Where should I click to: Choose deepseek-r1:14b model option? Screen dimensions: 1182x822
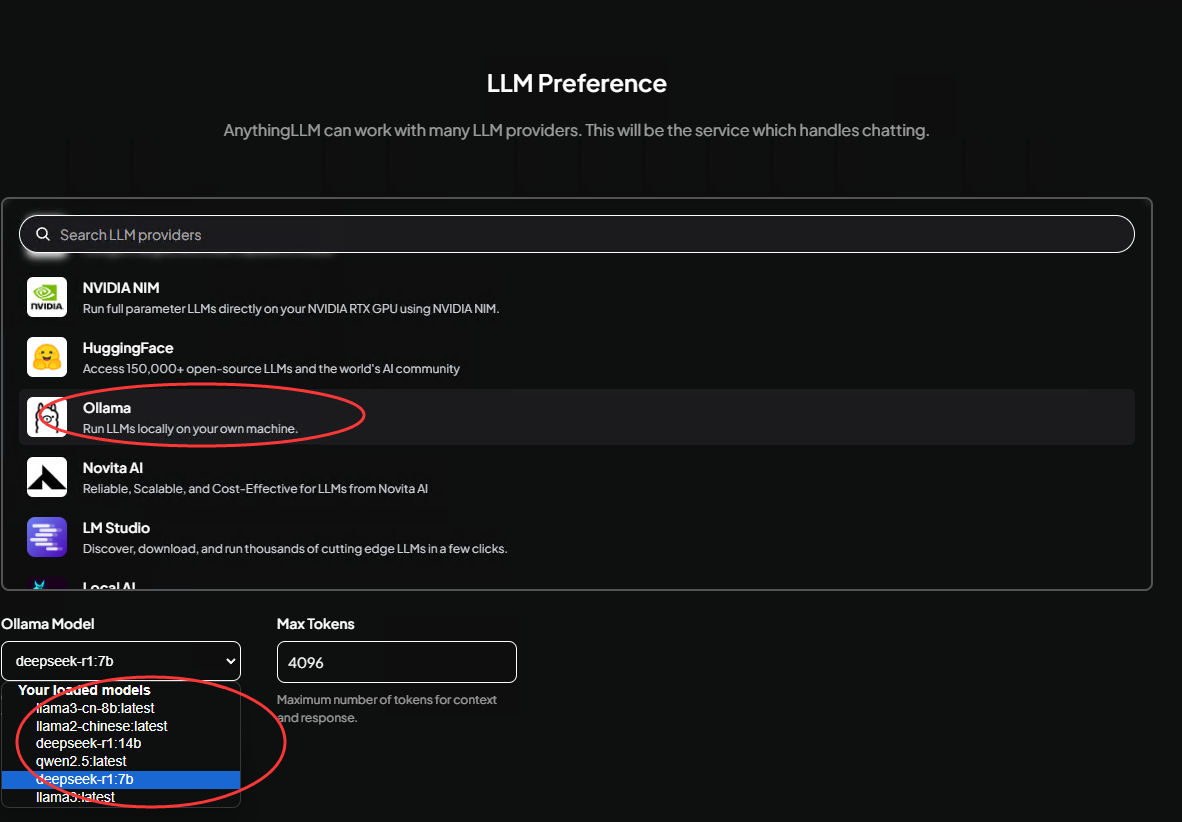88,744
